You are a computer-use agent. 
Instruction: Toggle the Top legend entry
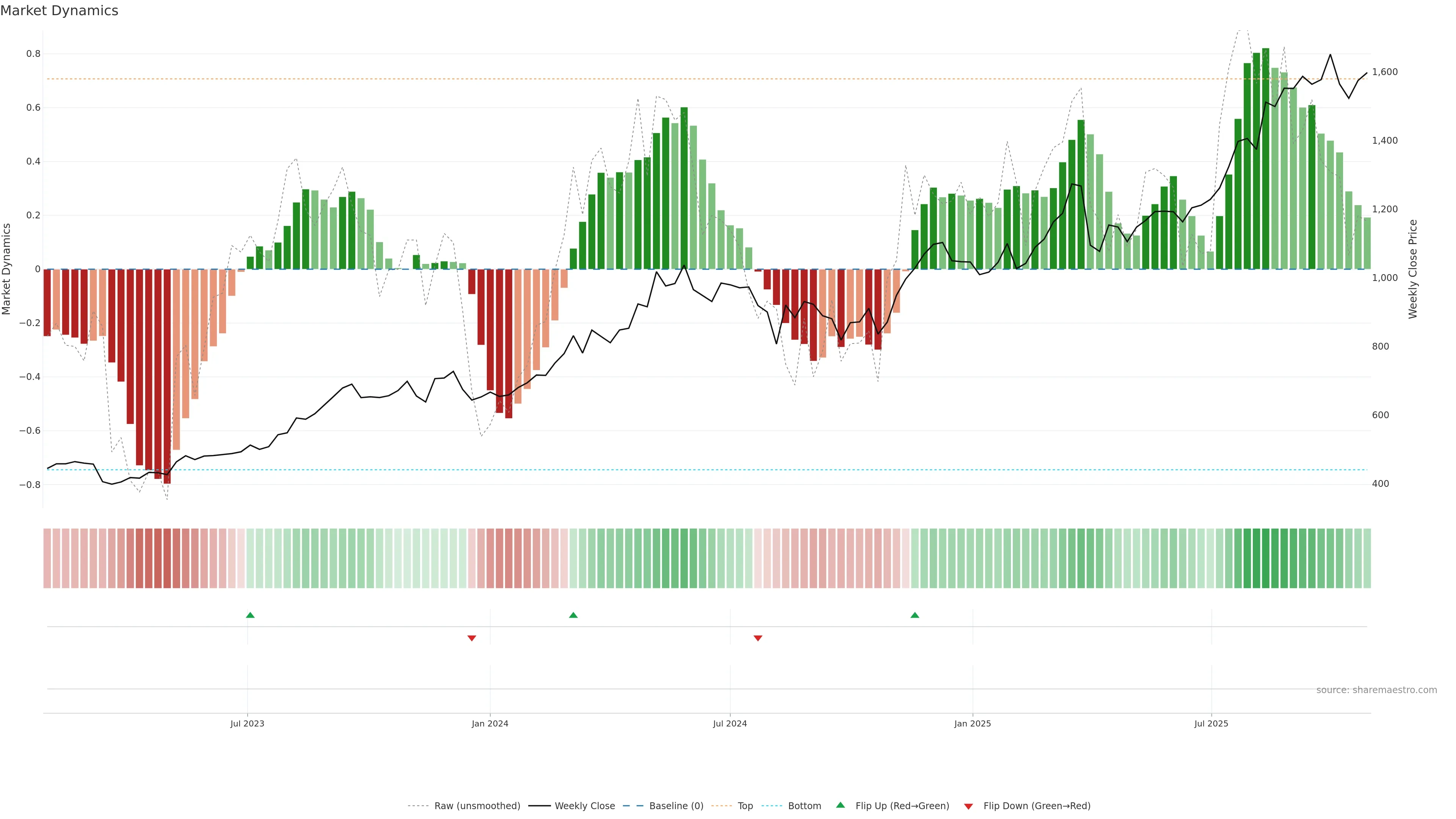745,806
